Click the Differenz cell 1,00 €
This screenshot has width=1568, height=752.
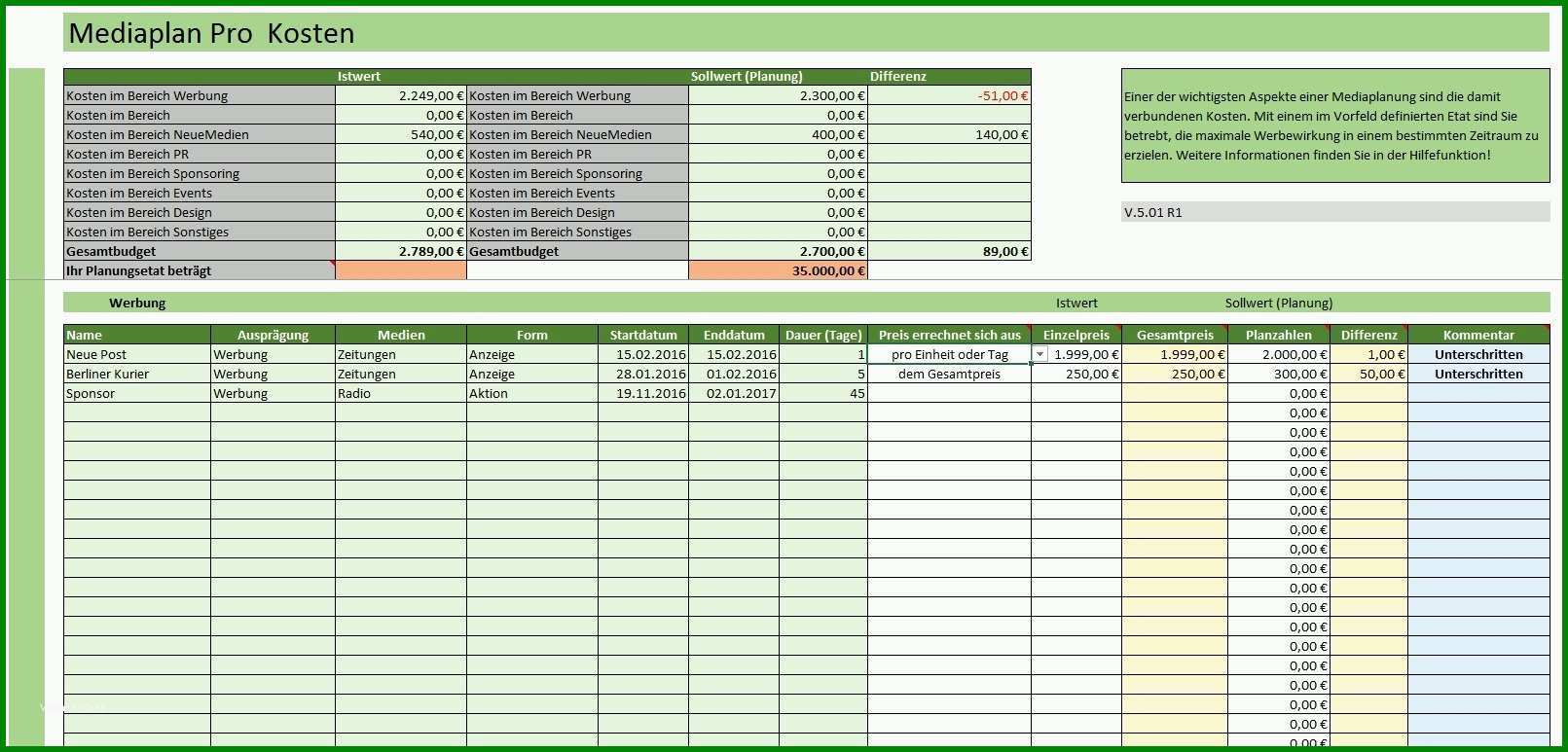[x=1368, y=355]
